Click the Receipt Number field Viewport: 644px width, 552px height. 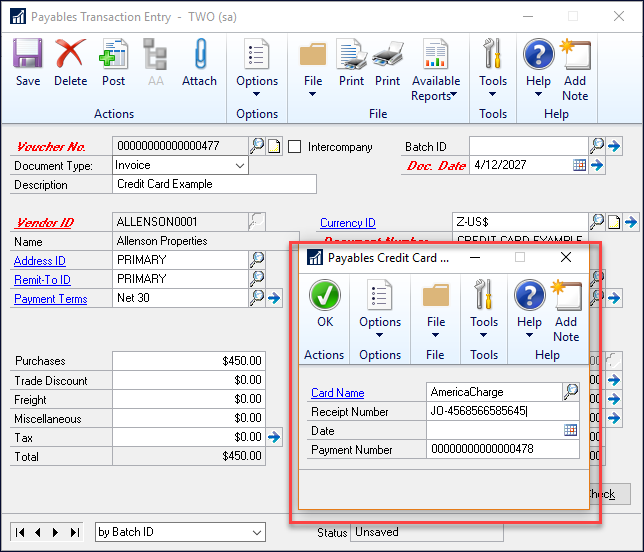pyautogui.click(x=503, y=411)
